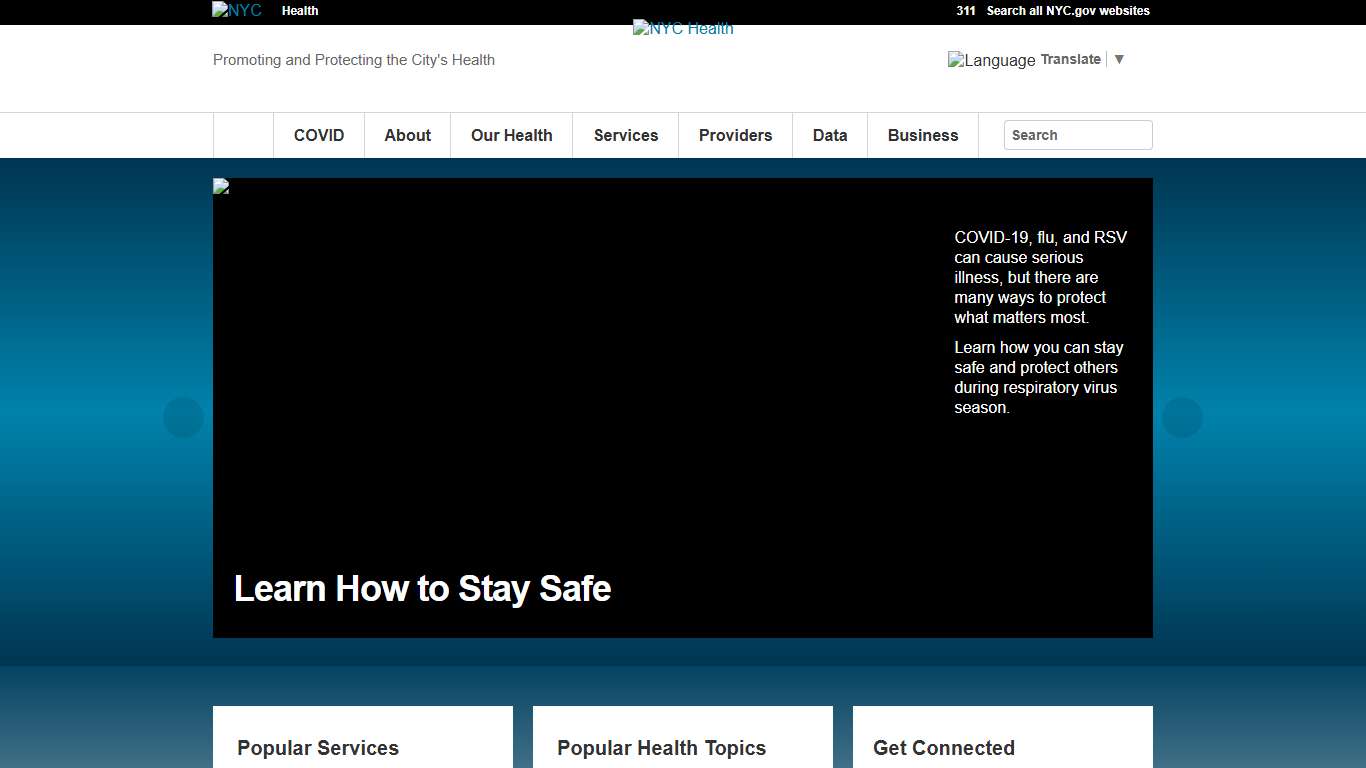Expand the Translate language dropdown arrow
The image size is (1366, 768).
(x=1119, y=59)
